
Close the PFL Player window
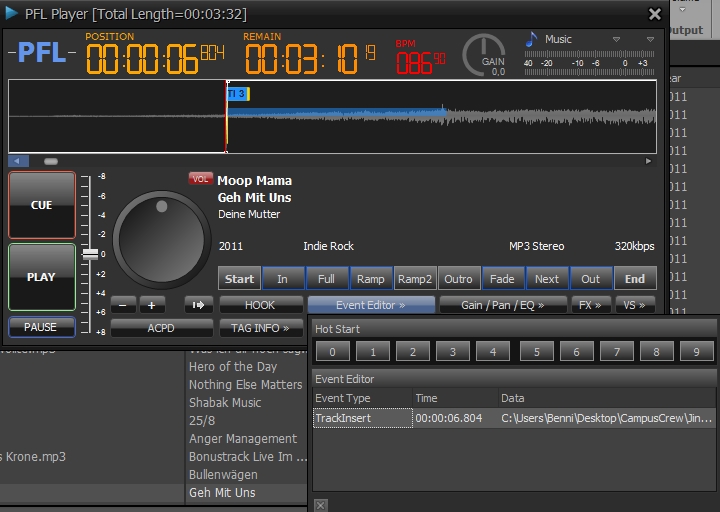[x=655, y=14]
